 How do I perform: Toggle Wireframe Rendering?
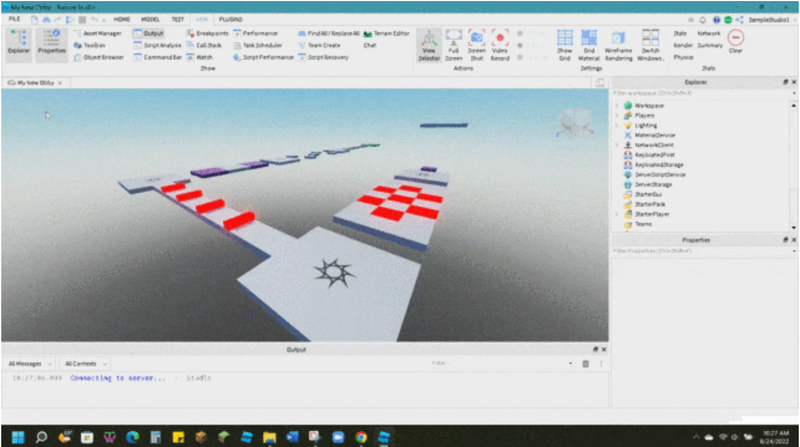[x=618, y=45]
